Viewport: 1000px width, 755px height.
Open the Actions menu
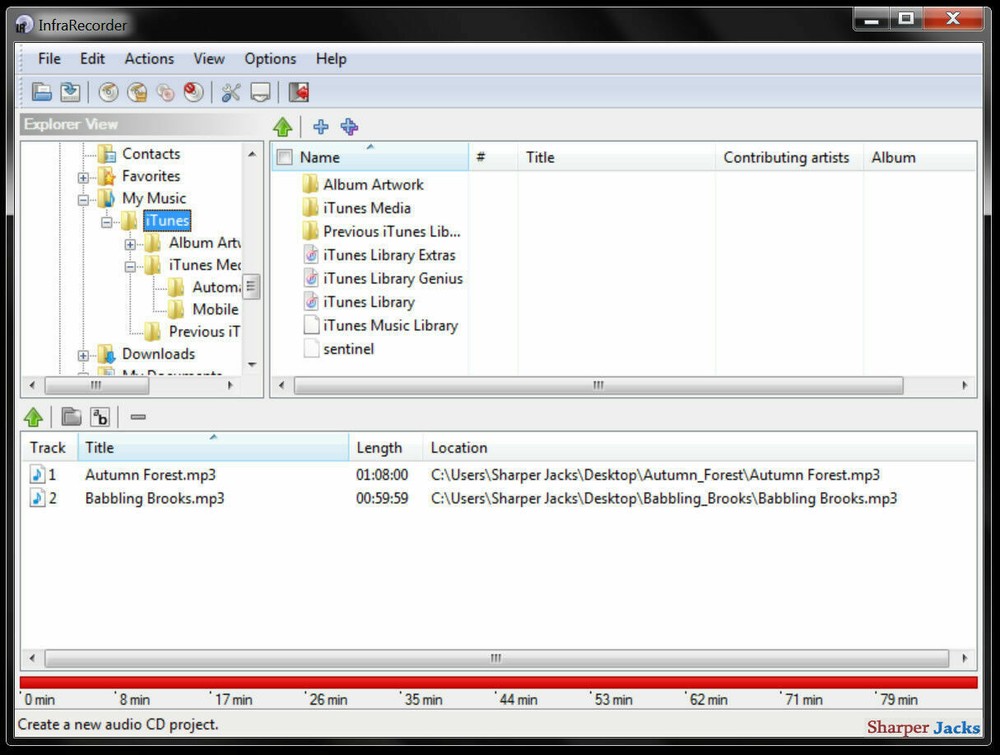149,59
